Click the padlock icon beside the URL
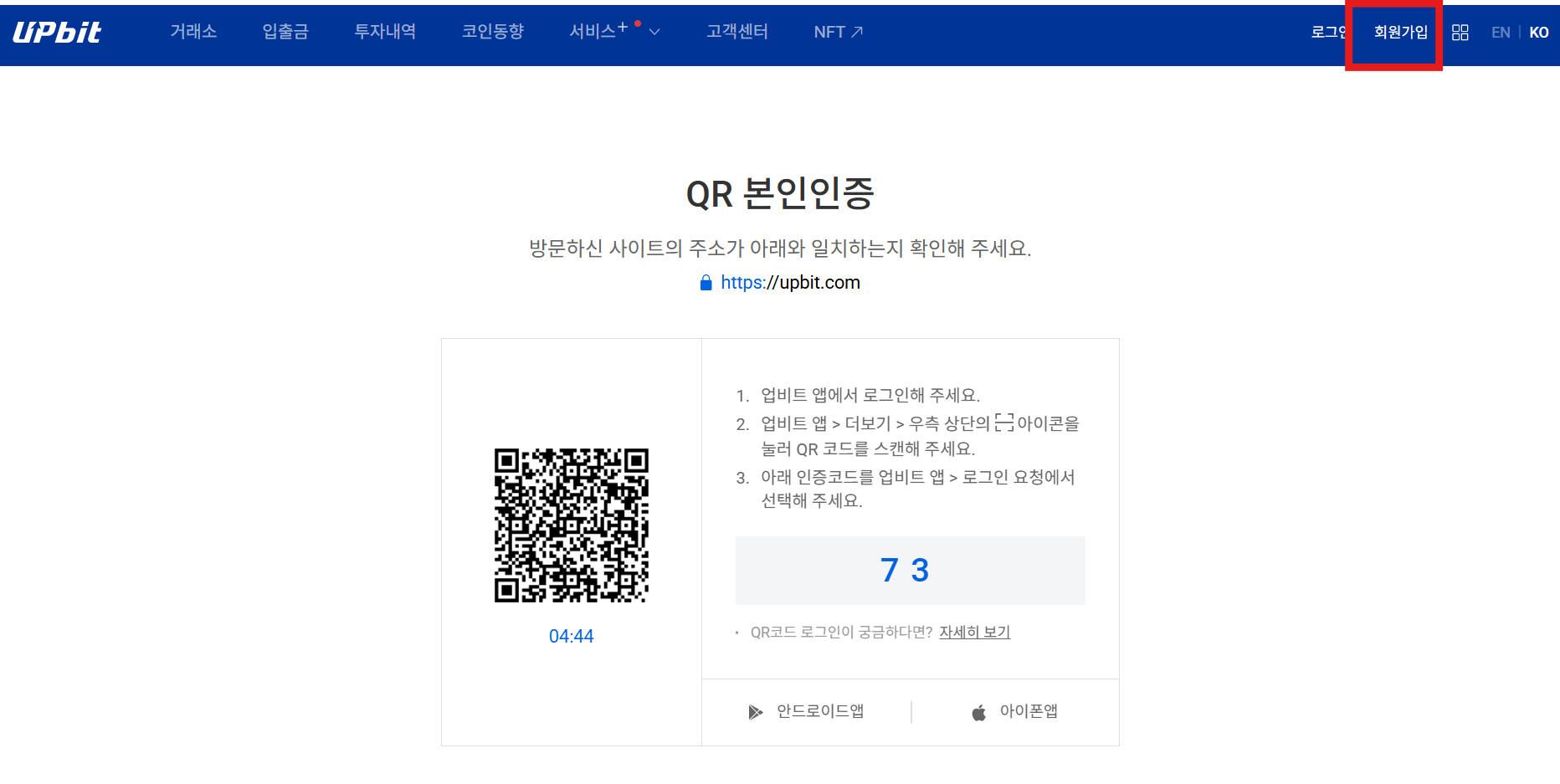Viewport: 1560px width, 784px height. 706,283
